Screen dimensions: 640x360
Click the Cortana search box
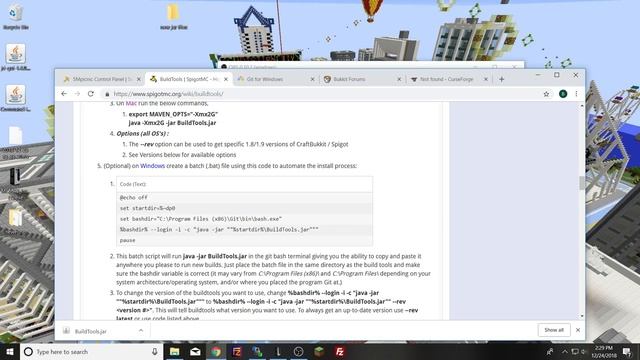point(91,351)
